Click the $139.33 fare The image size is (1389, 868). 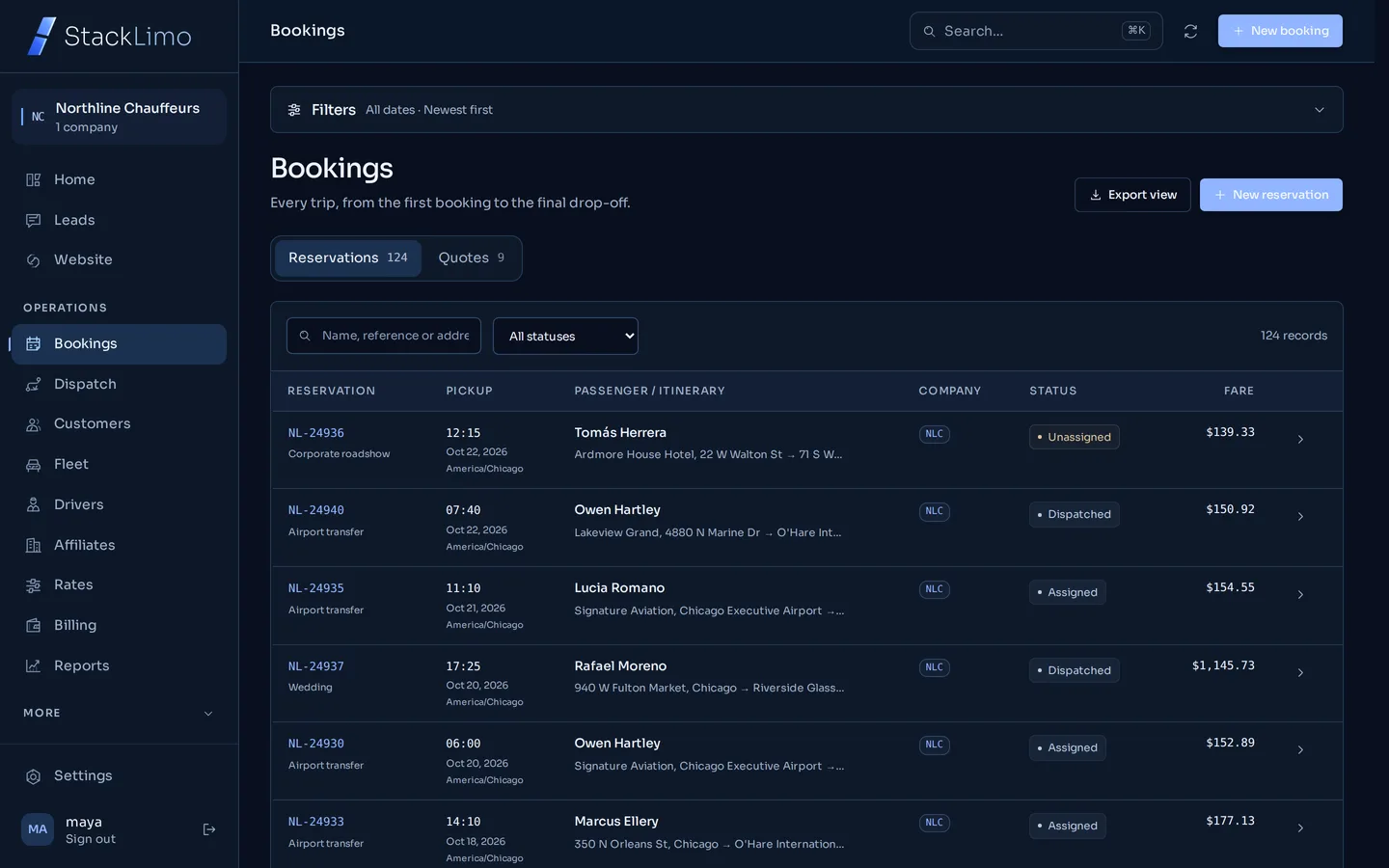[1230, 432]
